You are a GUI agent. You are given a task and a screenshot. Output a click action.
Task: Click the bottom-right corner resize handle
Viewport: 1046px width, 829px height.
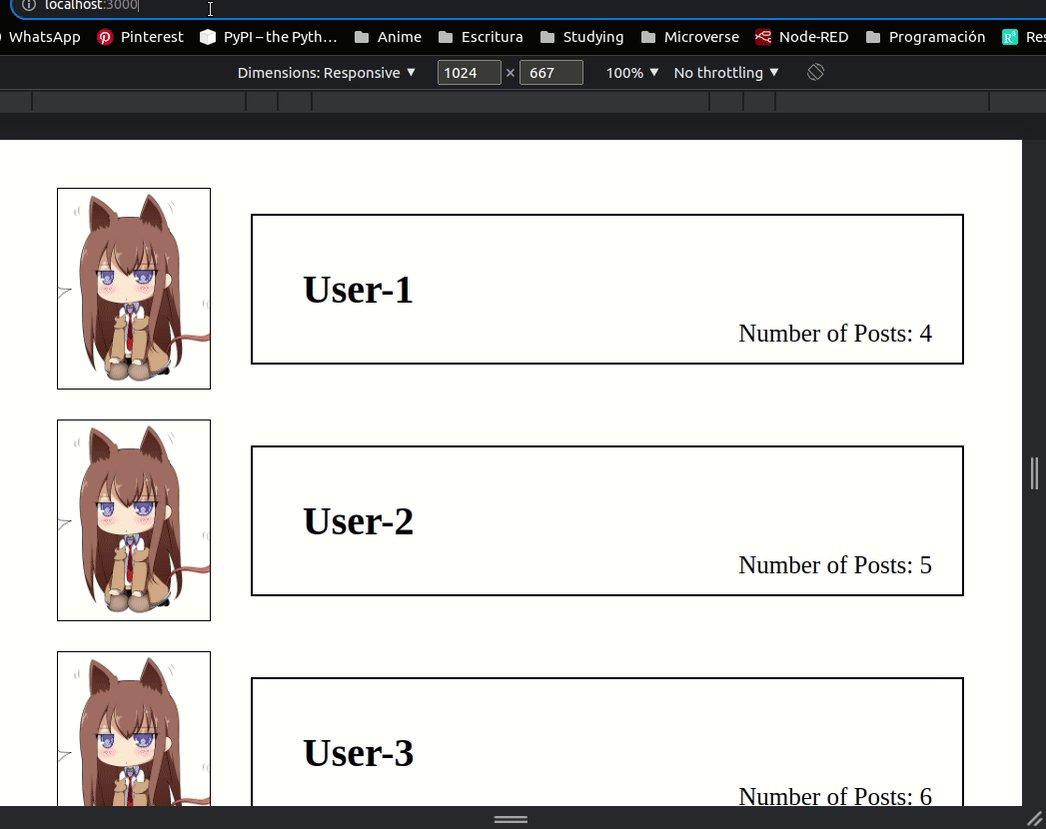(1034, 818)
